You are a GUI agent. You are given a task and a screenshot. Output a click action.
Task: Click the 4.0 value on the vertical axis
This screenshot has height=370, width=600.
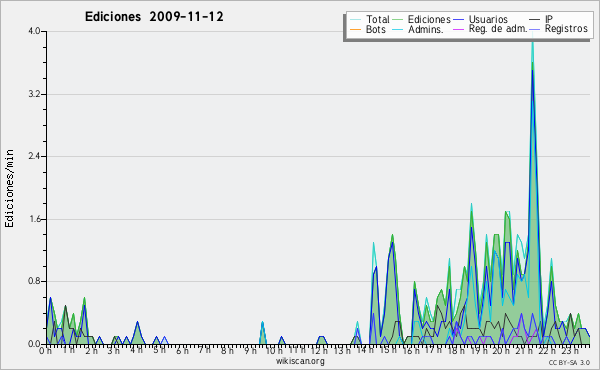click(x=34, y=31)
